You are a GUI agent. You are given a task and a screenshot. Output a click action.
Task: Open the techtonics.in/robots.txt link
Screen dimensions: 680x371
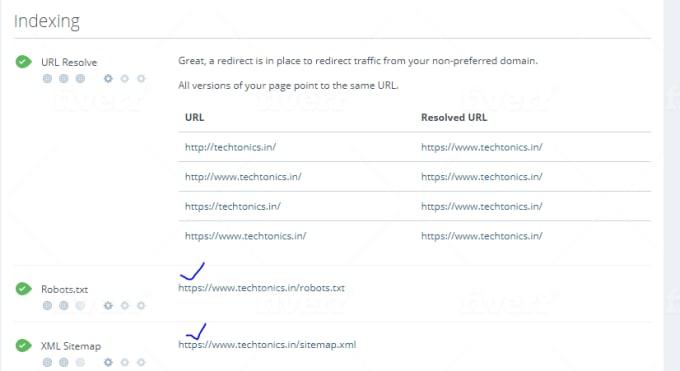click(261, 288)
